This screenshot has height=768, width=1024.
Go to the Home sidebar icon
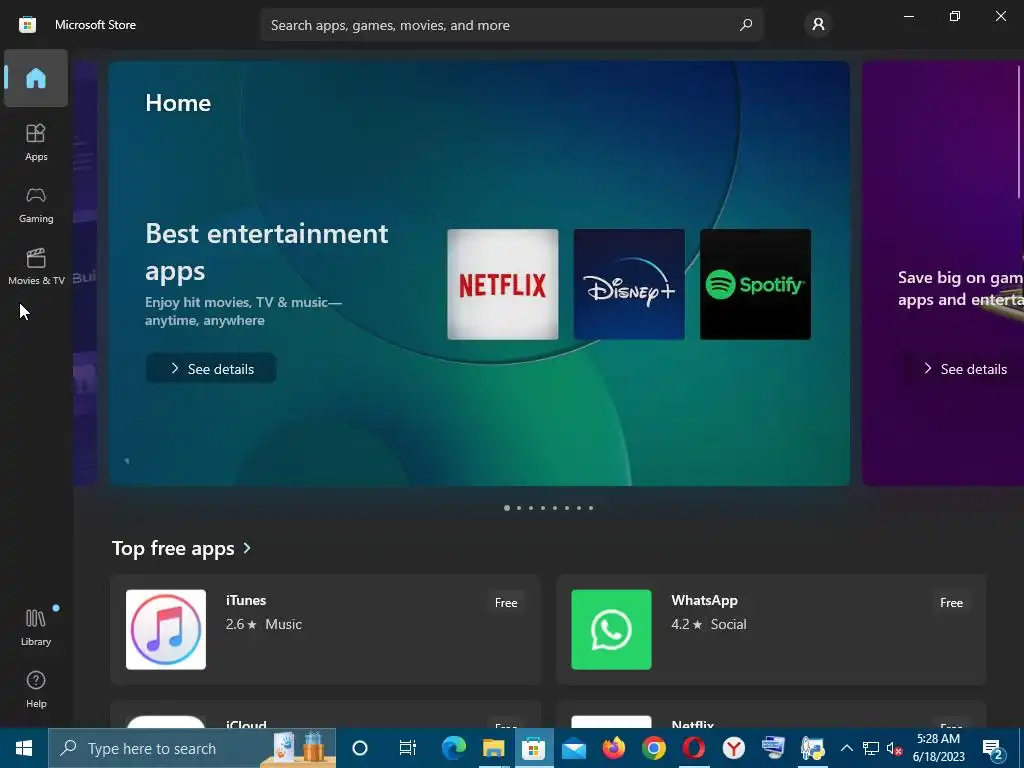pyautogui.click(x=36, y=78)
